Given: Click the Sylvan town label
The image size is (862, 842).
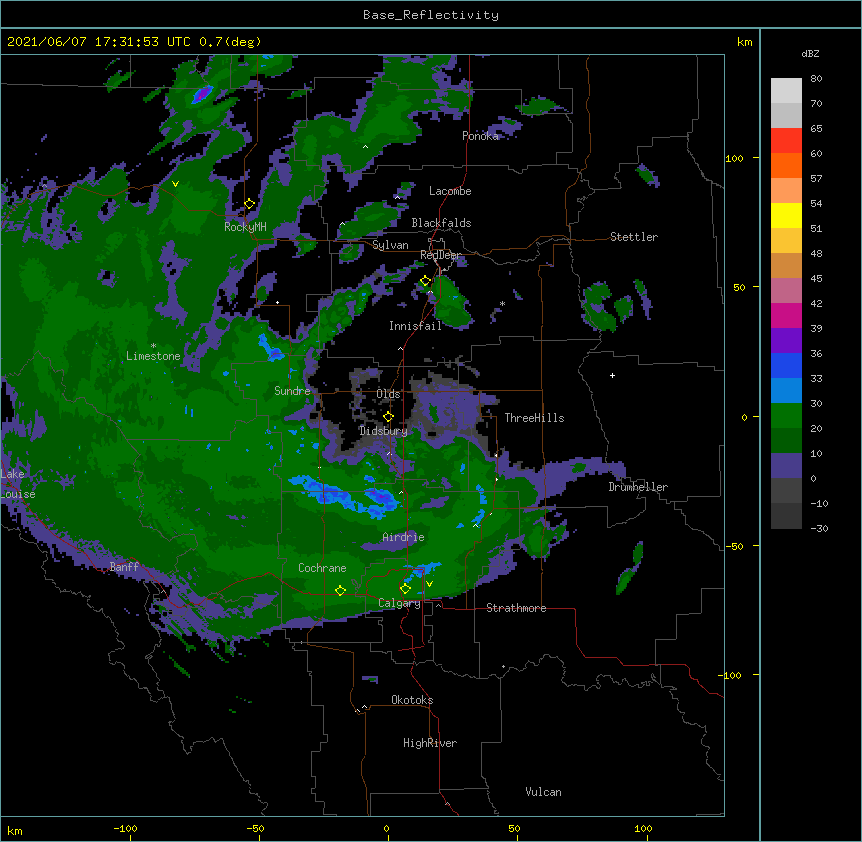Looking at the screenshot, I should pos(390,245).
